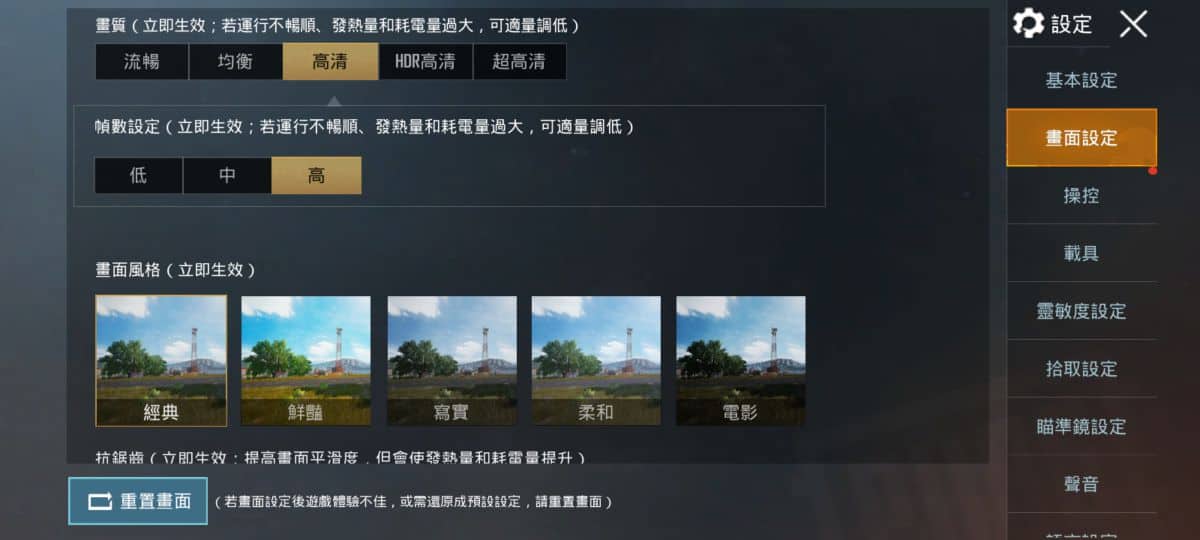Switch to the 操控 tab
1200x540 pixels.
coord(1081,196)
